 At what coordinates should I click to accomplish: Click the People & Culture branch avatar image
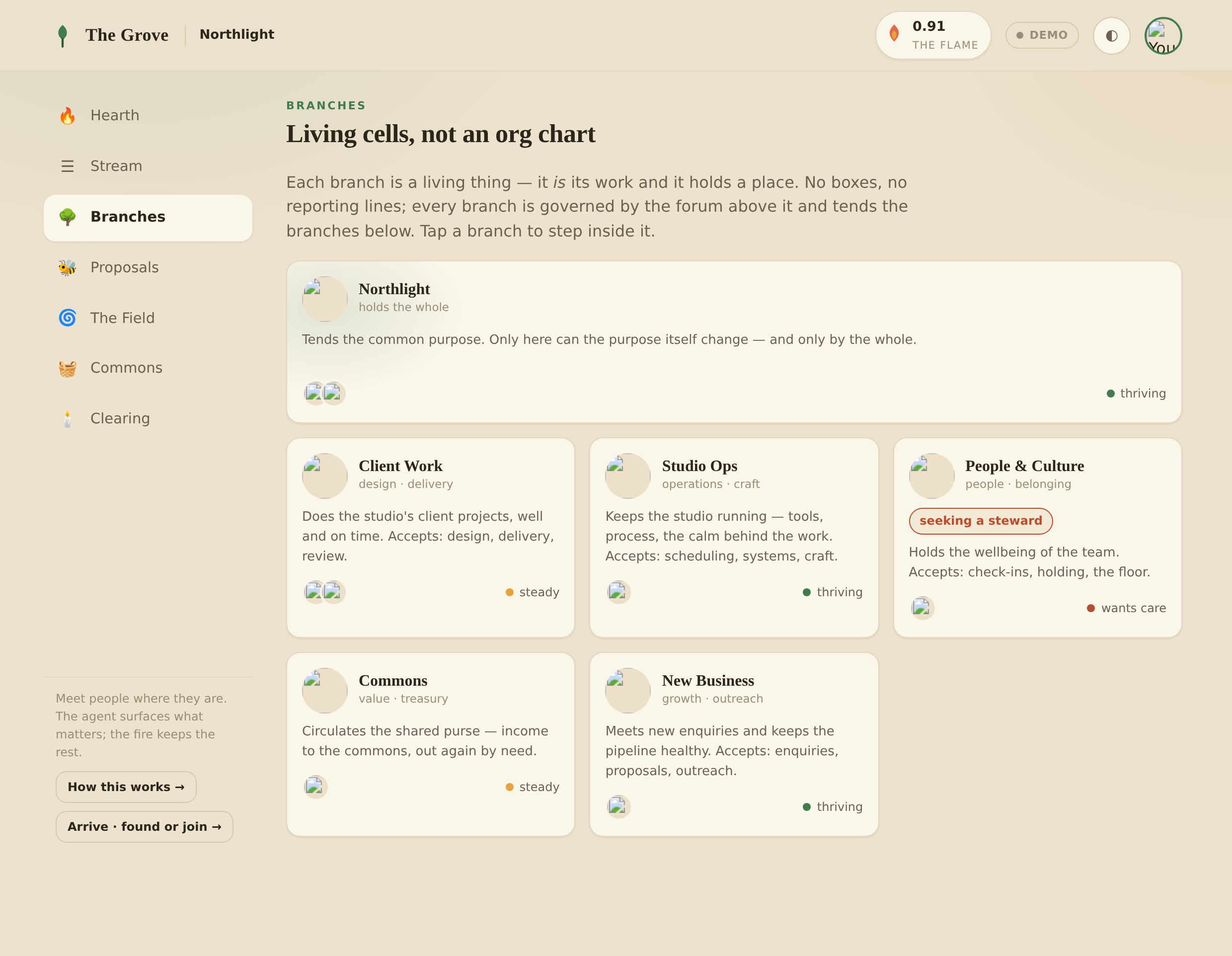tap(931, 476)
